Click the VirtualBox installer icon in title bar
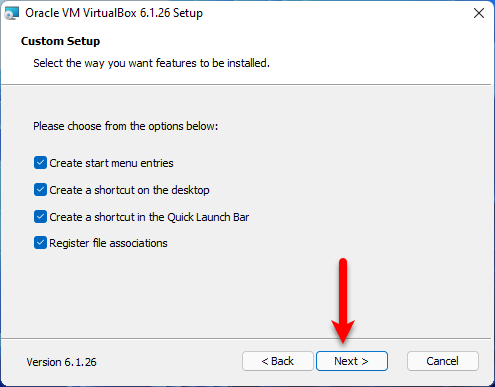The width and height of the screenshot is (495, 387). click(x=12, y=13)
